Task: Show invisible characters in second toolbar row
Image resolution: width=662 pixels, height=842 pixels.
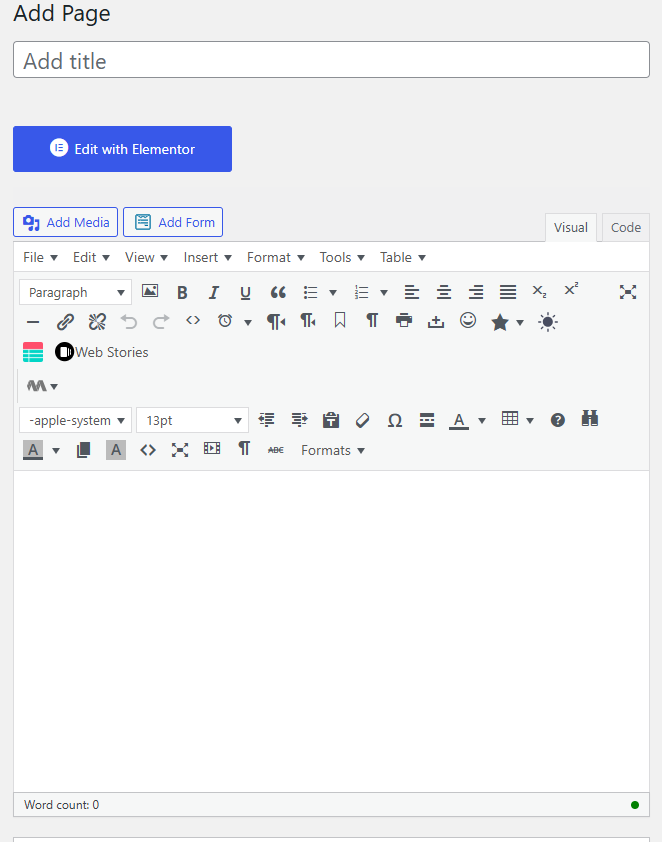Action: tap(372, 321)
